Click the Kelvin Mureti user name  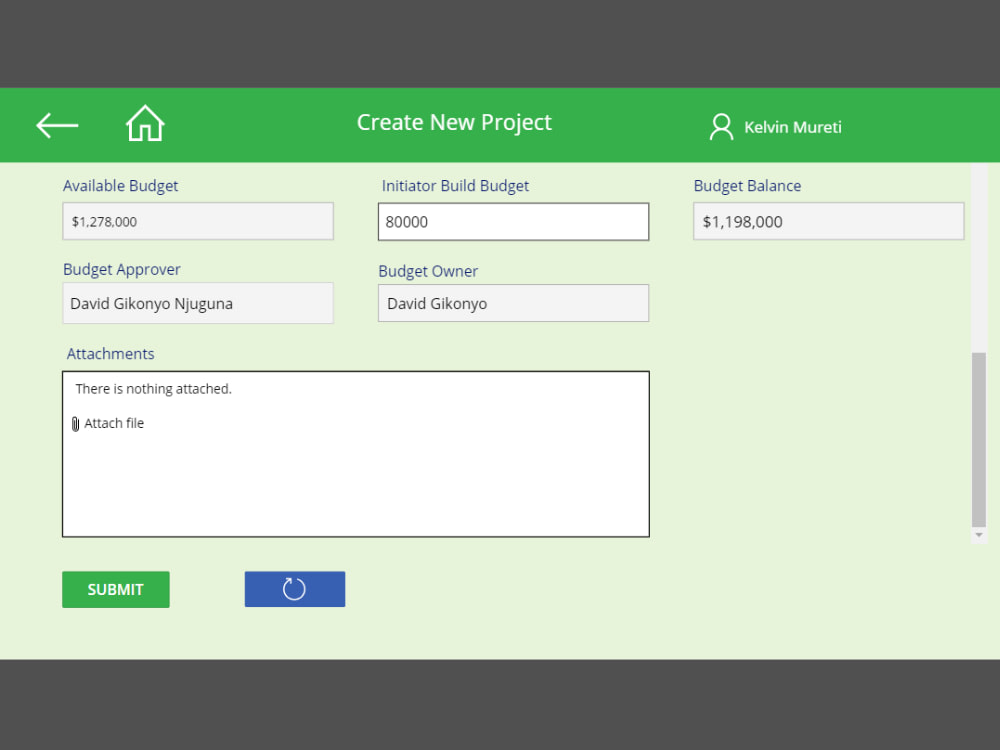point(793,128)
